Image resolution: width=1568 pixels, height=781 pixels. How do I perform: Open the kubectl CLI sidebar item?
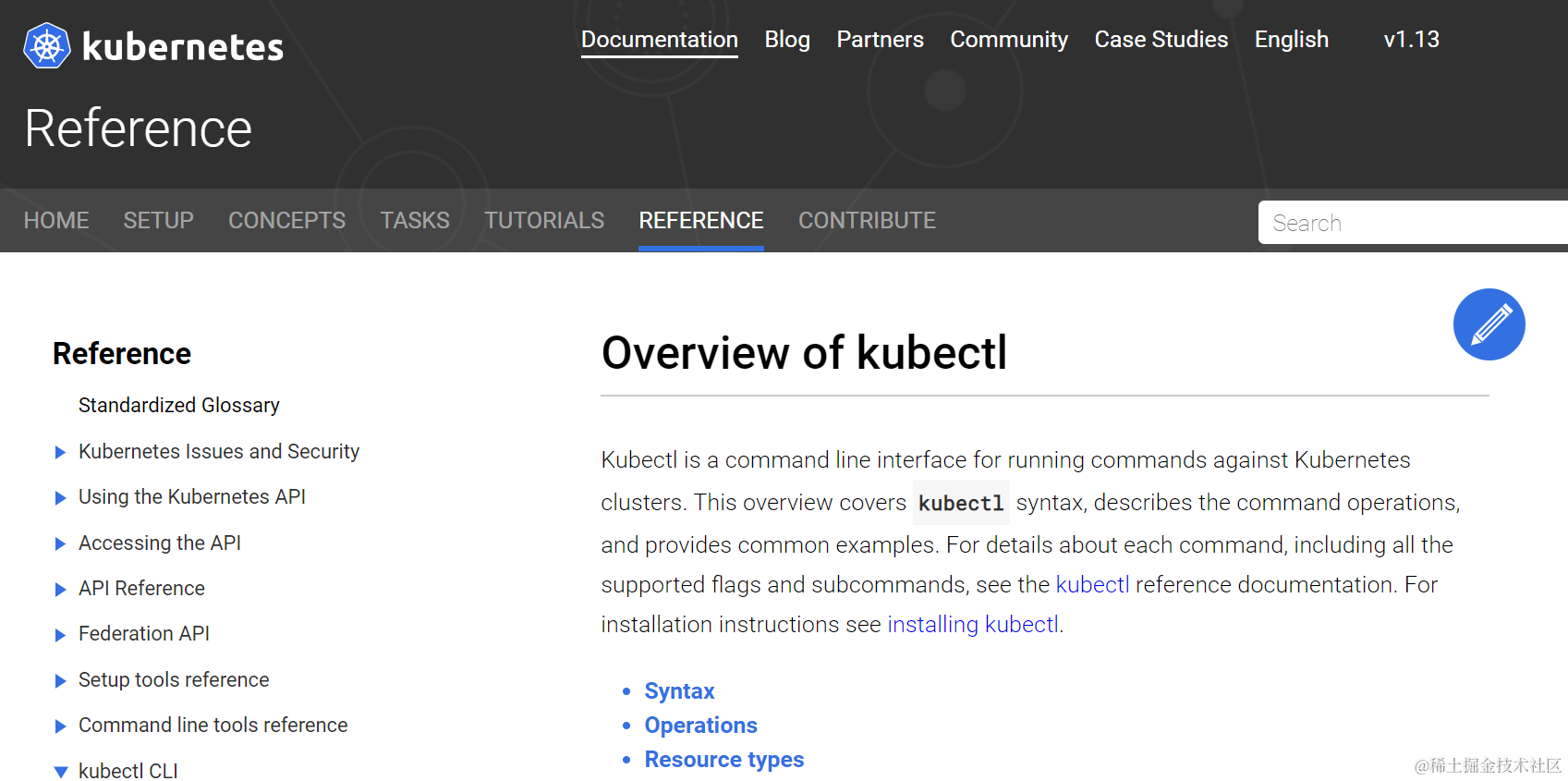tap(128, 771)
